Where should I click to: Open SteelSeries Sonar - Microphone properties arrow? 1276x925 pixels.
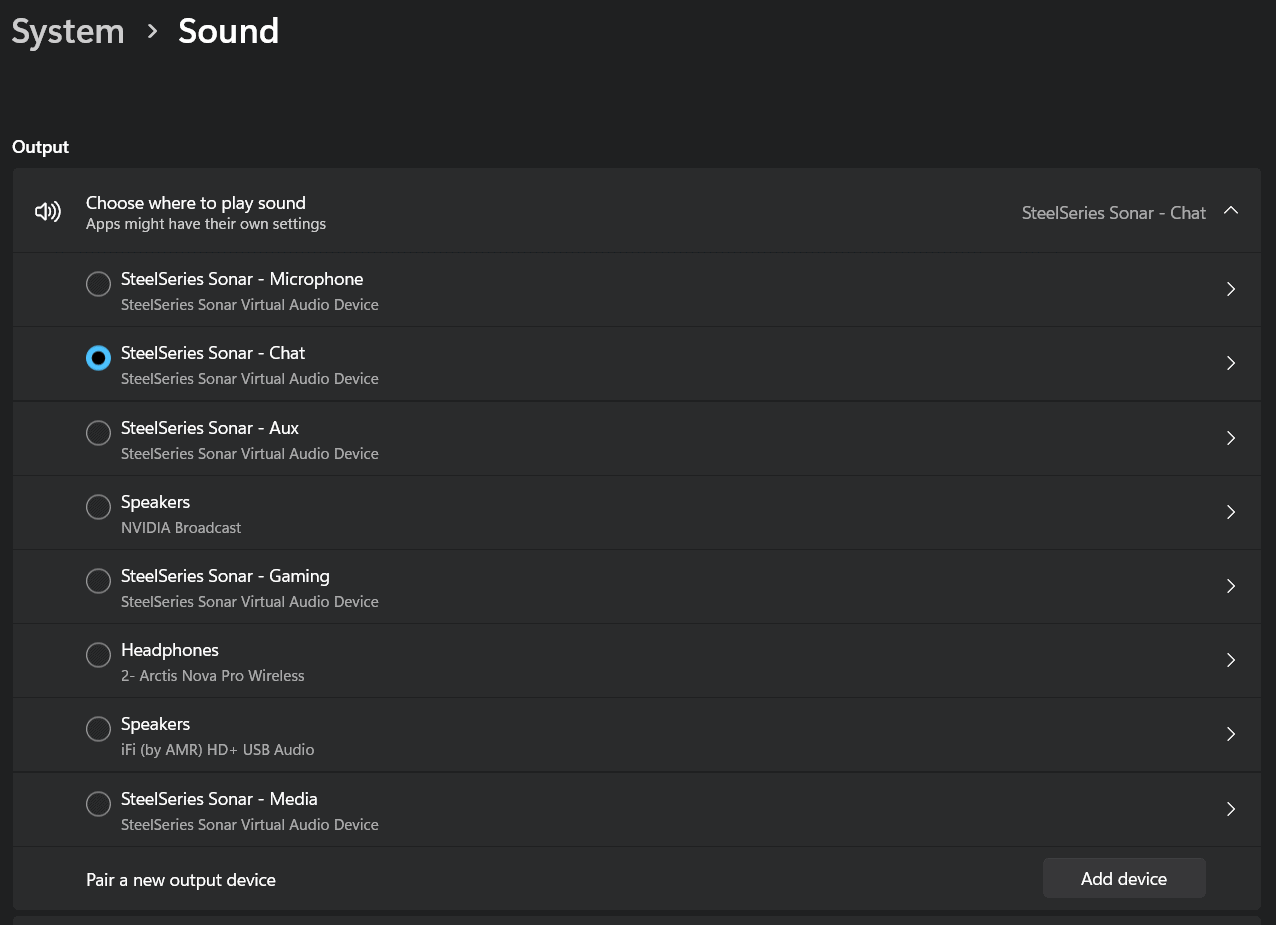tap(1231, 289)
